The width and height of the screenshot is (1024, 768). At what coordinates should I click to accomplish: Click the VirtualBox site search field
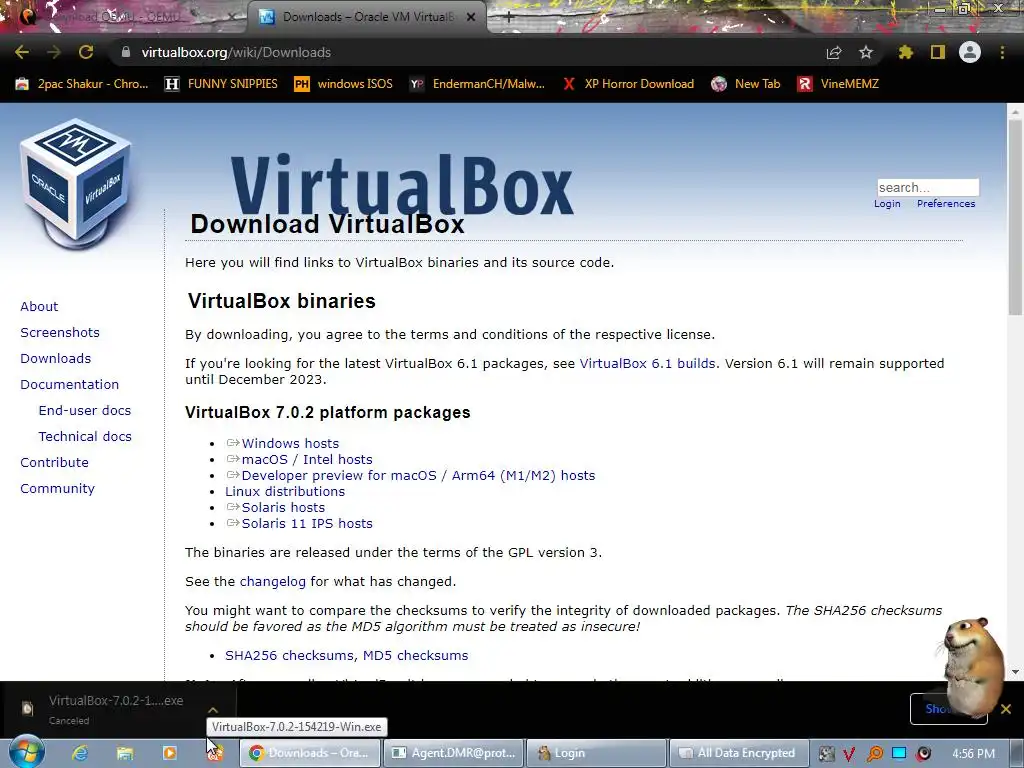(927, 187)
